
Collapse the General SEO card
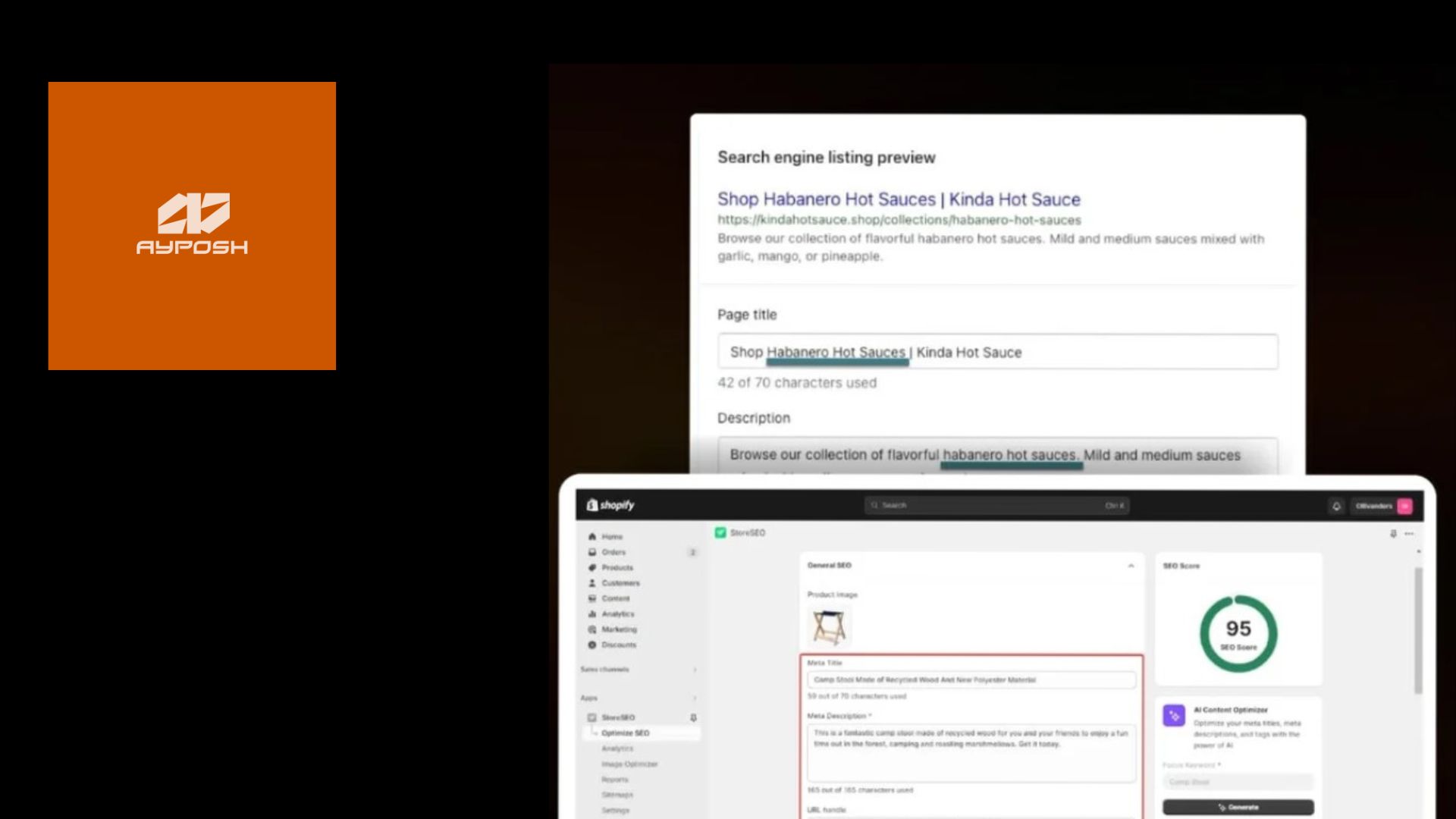point(1131,566)
